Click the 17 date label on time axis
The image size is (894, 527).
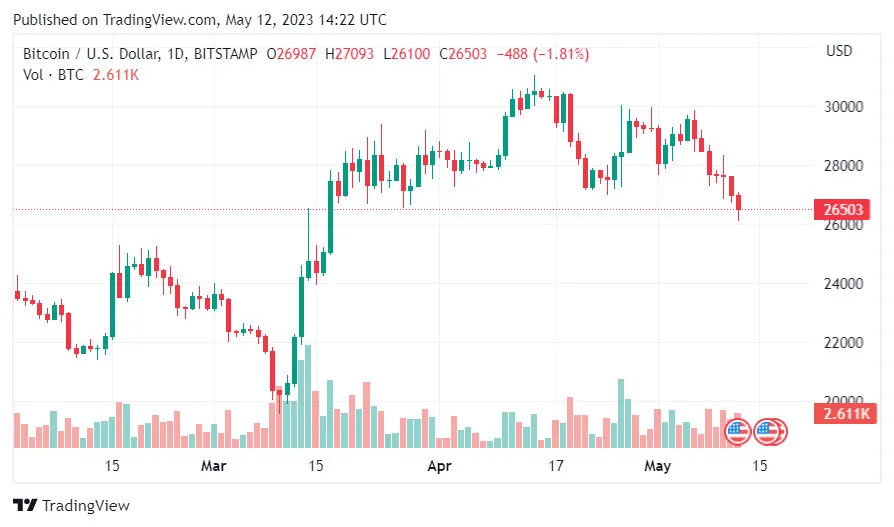556,466
